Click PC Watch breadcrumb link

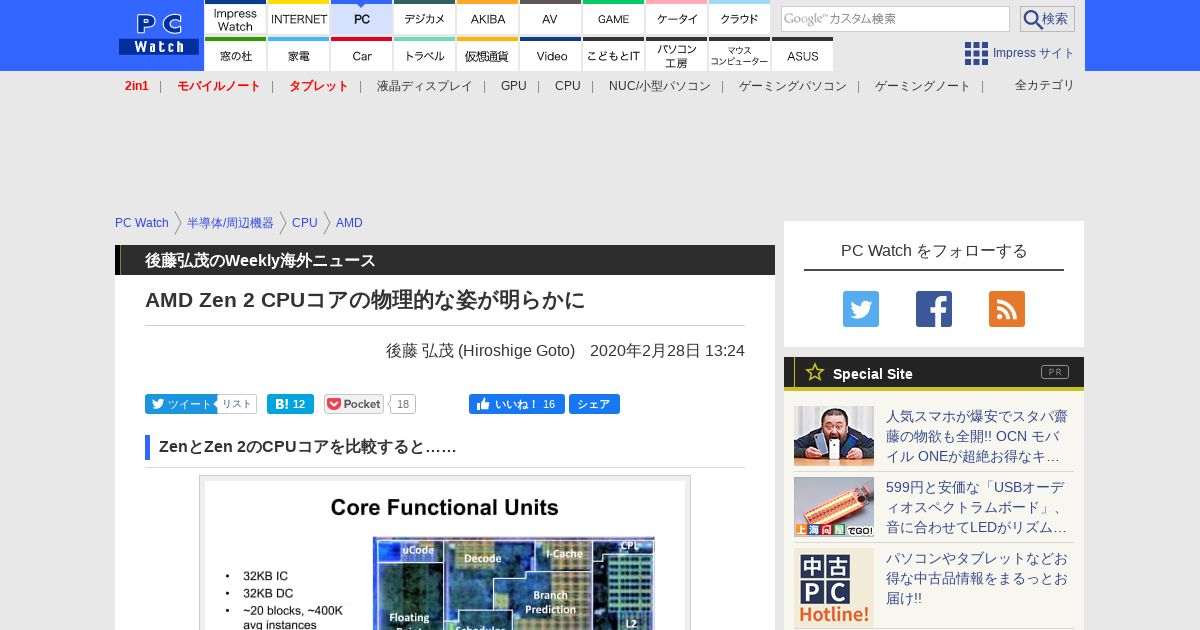click(x=142, y=223)
